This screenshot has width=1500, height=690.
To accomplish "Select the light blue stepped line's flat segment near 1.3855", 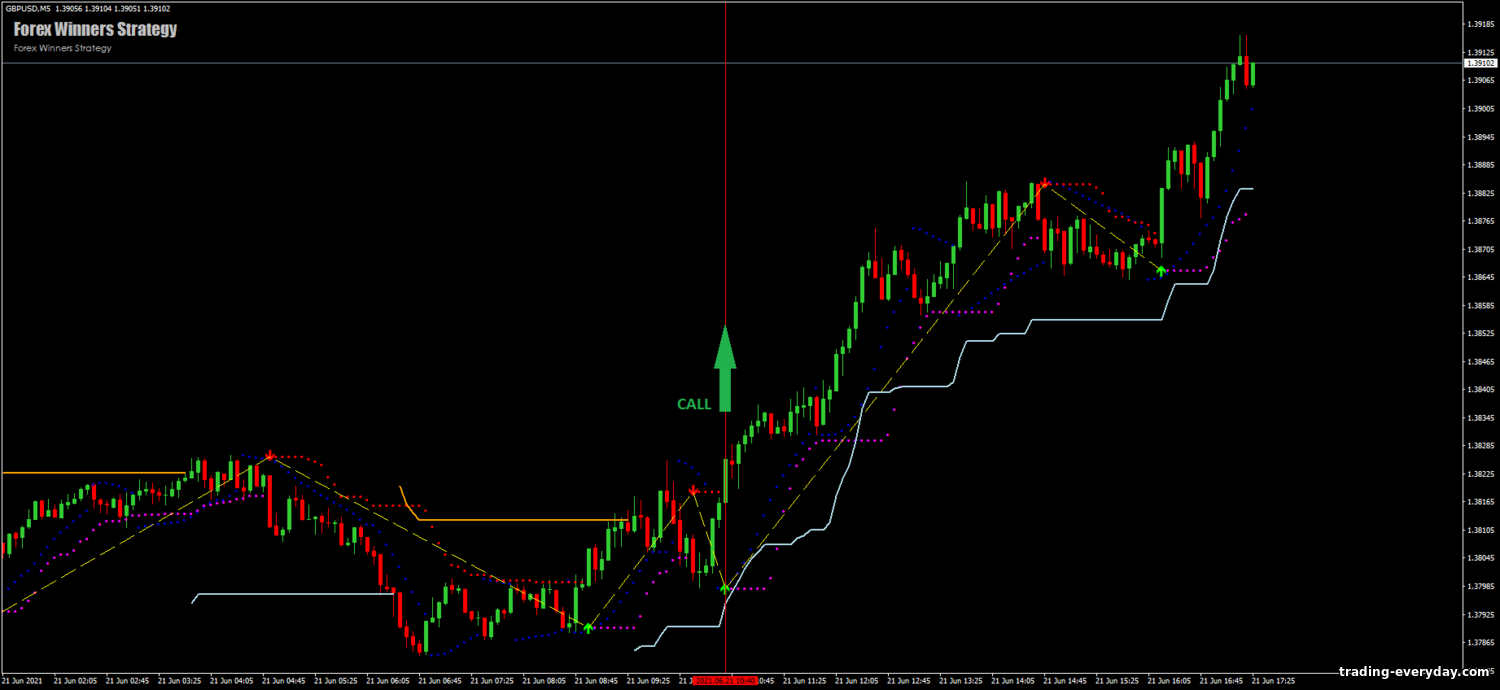I will pyautogui.click(x=1095, y=319).
